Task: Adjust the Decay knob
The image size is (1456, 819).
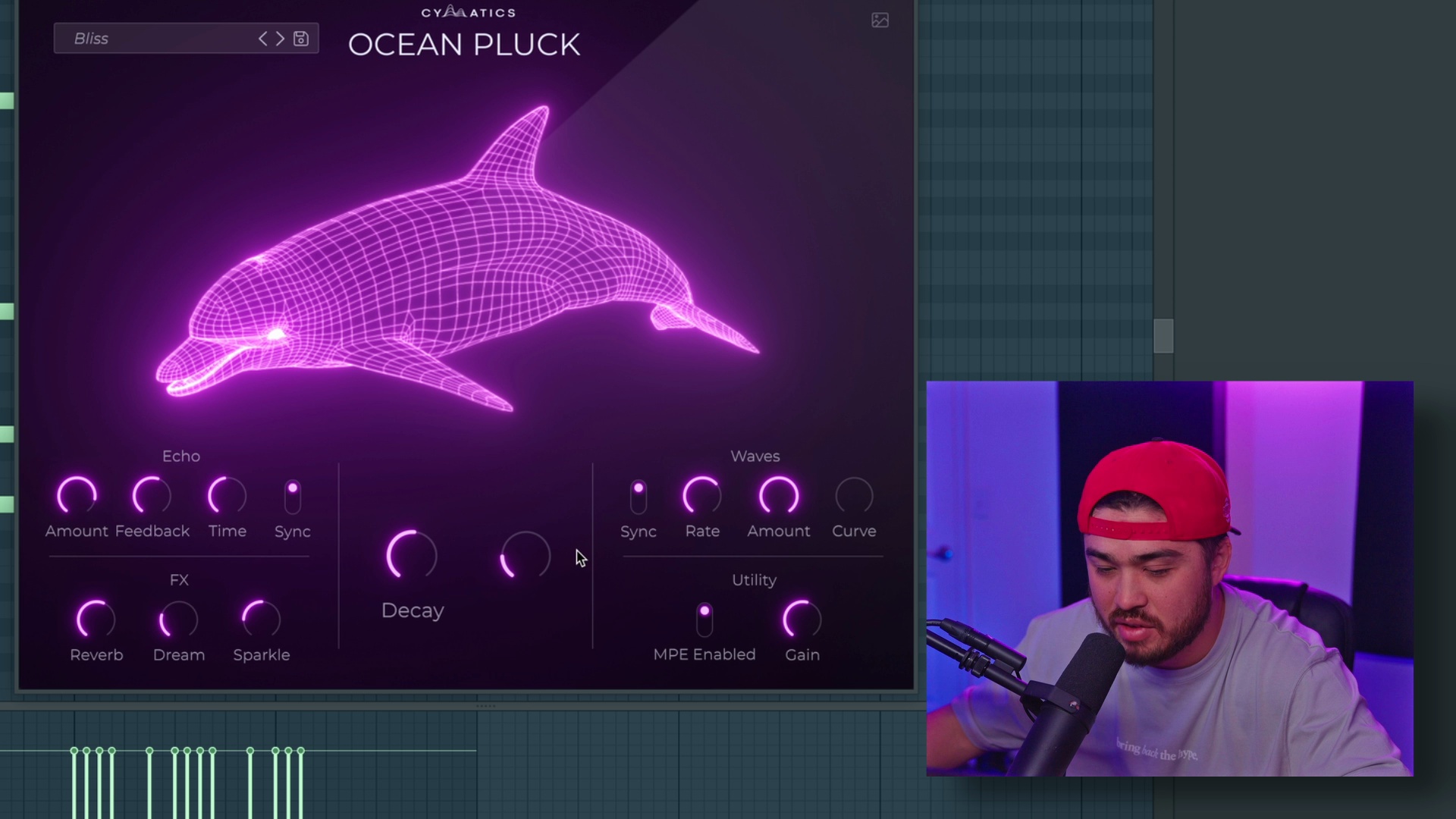Action: [x=412, y=556]
